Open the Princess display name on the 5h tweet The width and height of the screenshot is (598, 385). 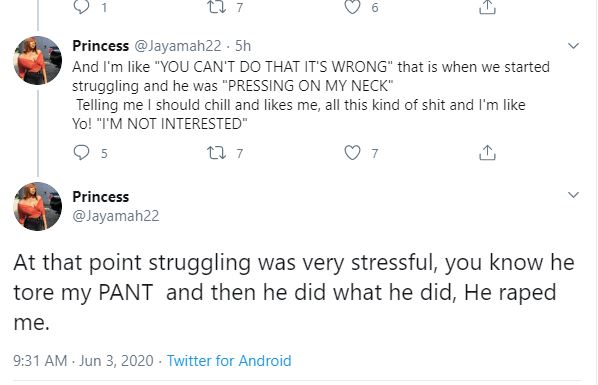pyautogui.click(x=101, y=46)
